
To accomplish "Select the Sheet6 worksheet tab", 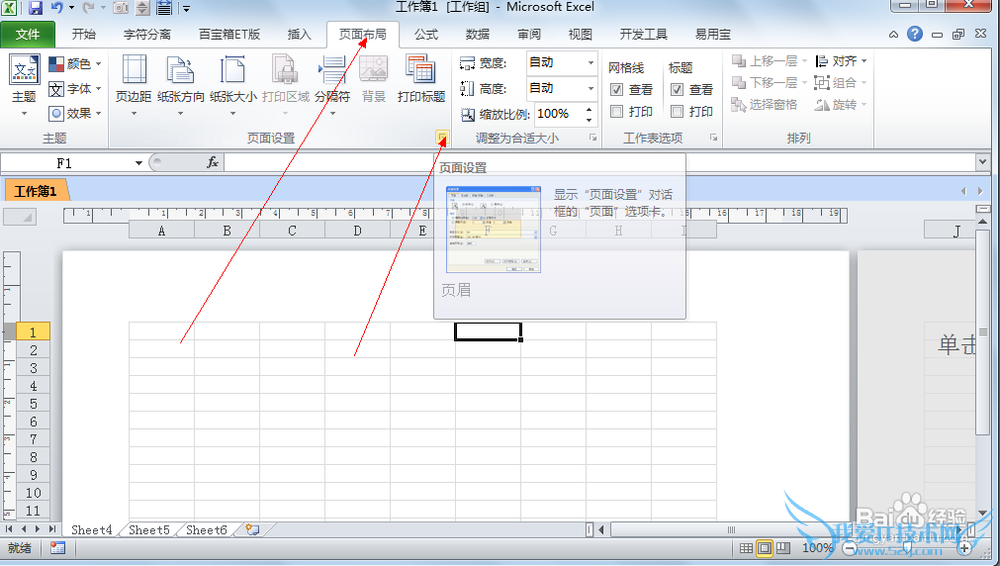I will tap(207, 530).
